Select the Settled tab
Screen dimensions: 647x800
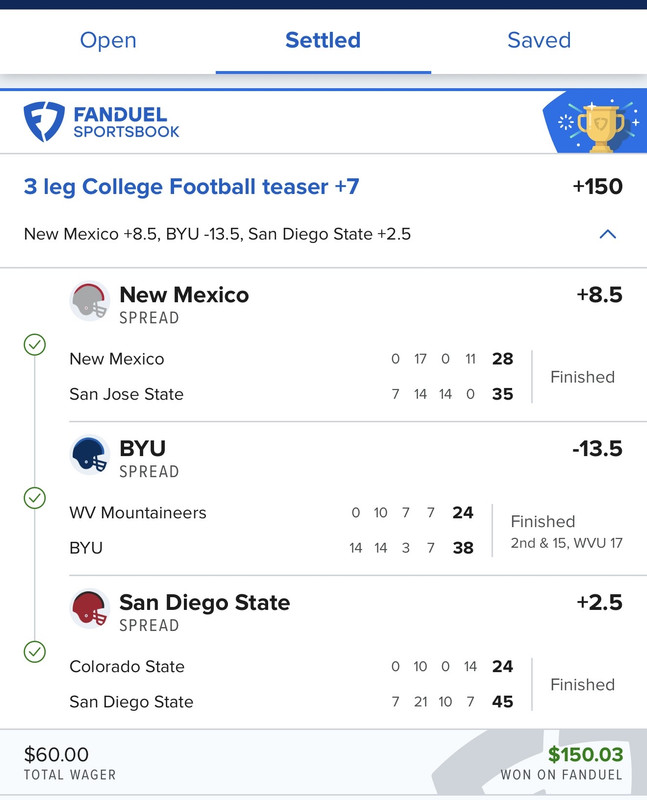[x=323, y=40]
